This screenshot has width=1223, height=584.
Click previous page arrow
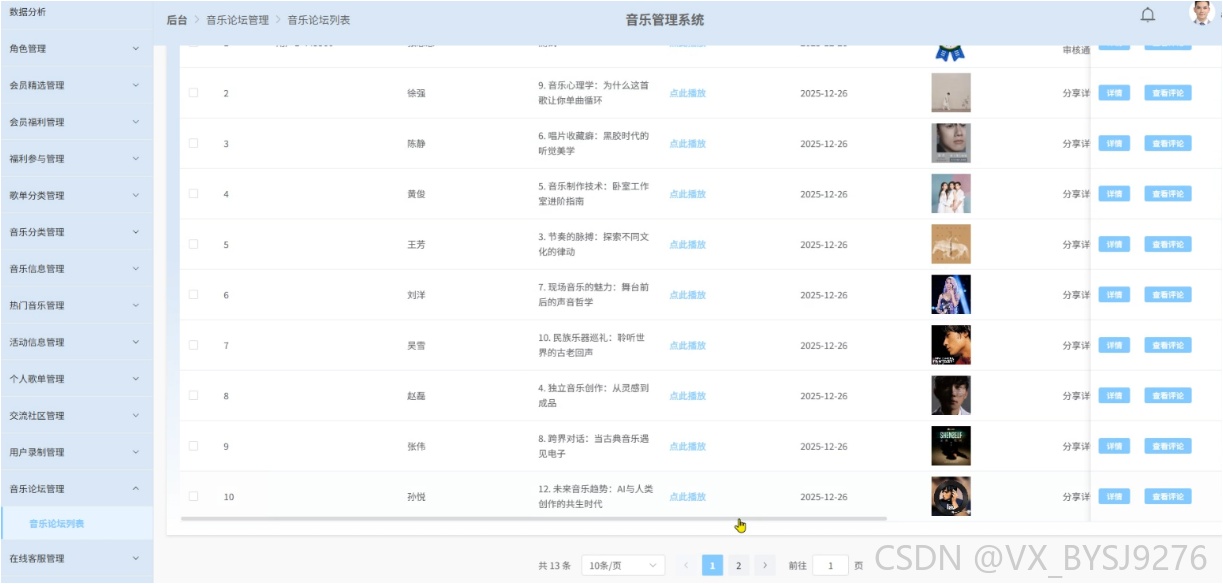pyautogui.click(x=686, y=565)
